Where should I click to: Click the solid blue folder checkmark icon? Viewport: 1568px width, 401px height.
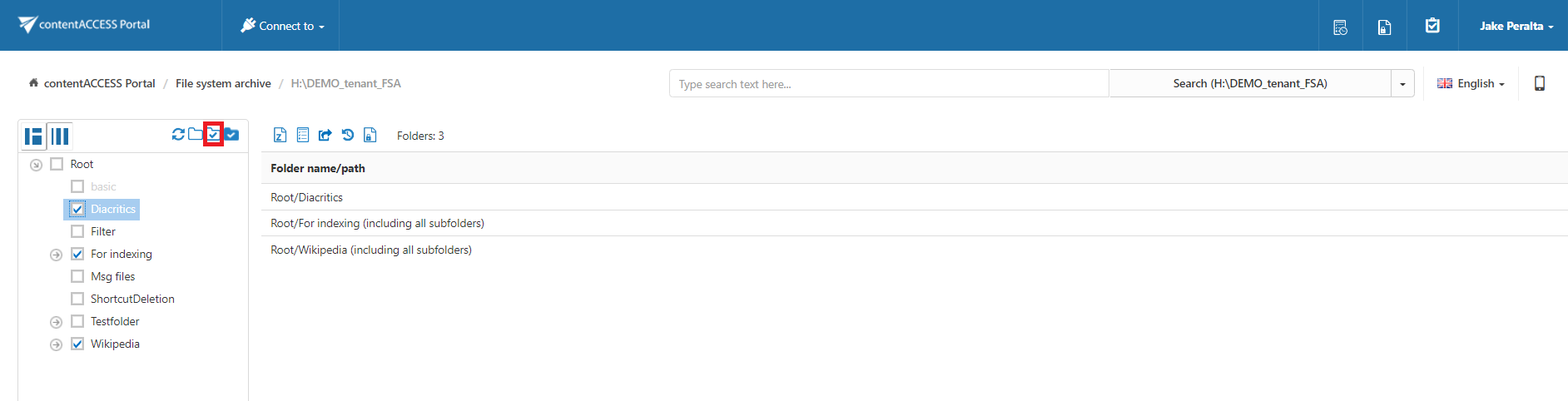(232, 134)
